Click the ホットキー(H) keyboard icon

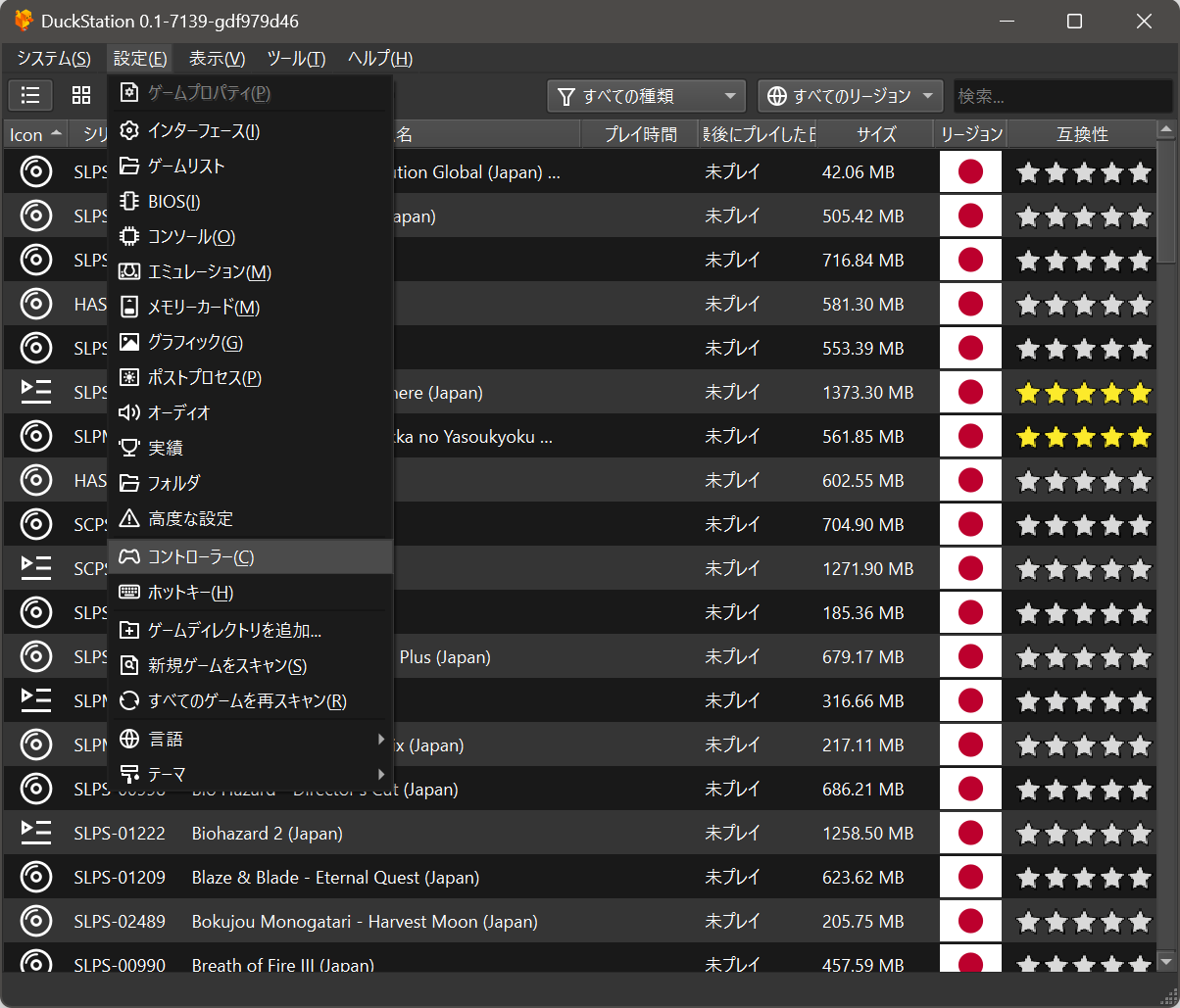(x=129, y=592)
